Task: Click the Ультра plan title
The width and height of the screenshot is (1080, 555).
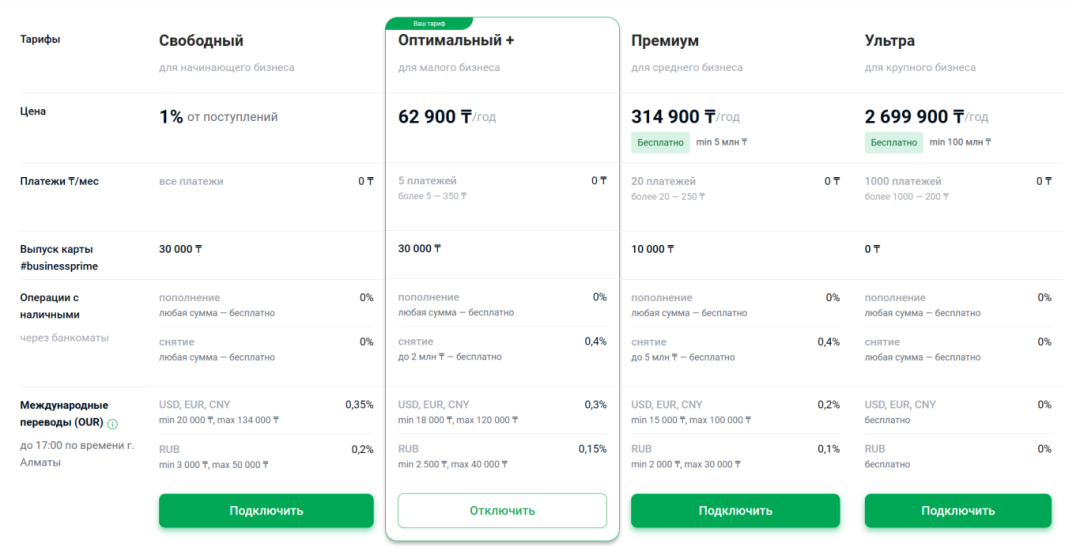Action: click(x=889, y=41)
